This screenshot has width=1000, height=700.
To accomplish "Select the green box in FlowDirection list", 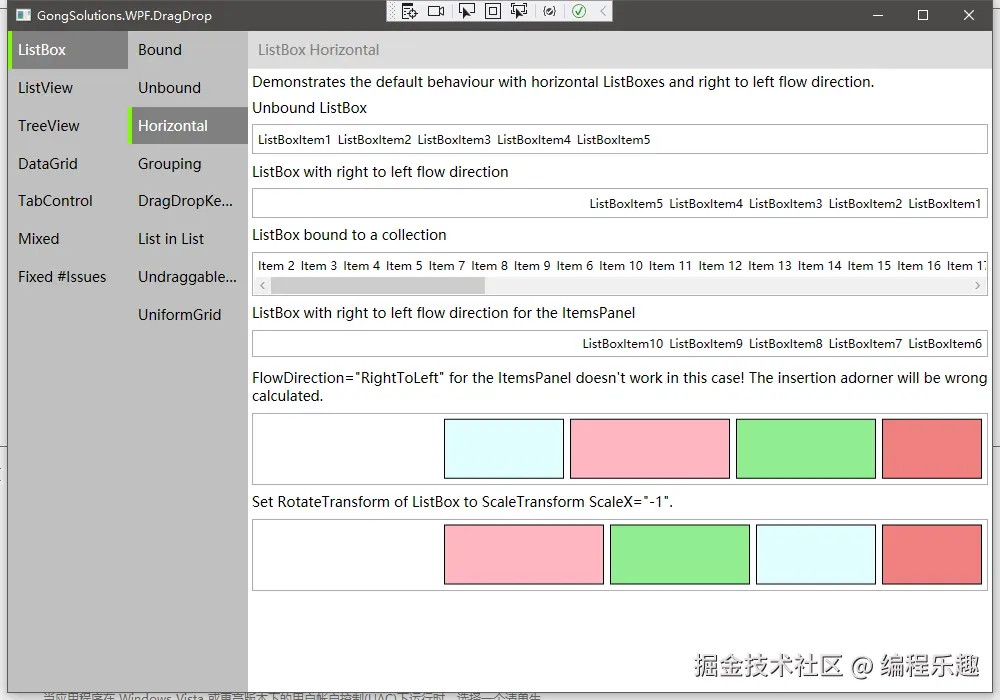I will point(805,449).
